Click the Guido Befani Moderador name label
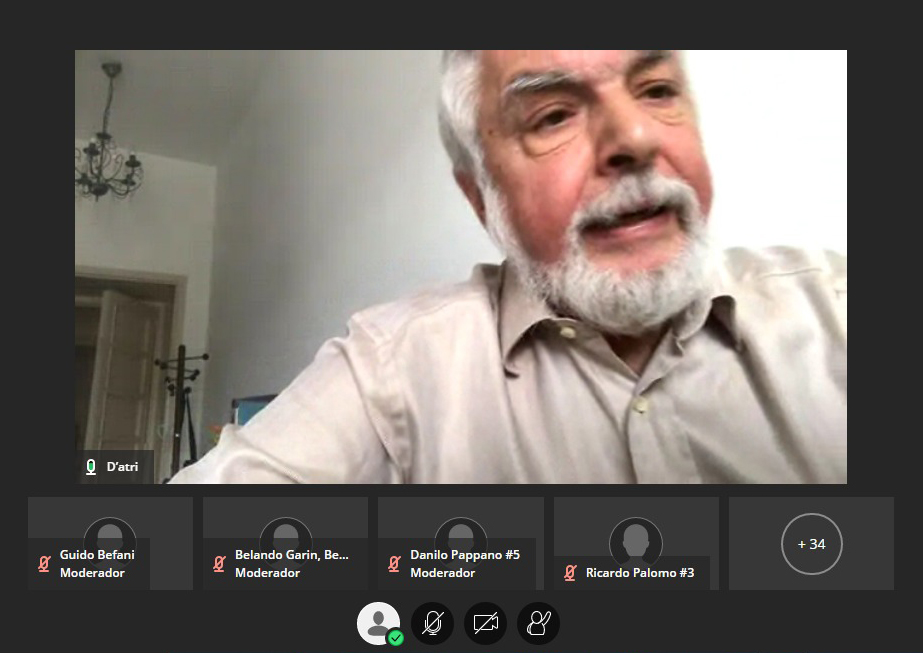This screenshot has height=653, width=923. click(x=97, y=564)
